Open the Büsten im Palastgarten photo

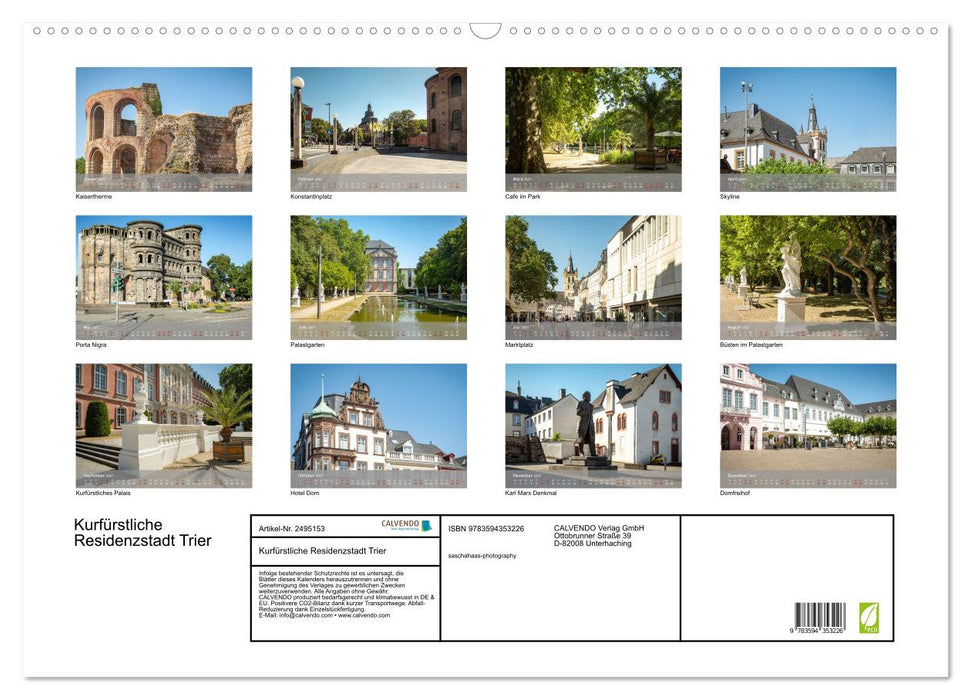click(808, 278)
